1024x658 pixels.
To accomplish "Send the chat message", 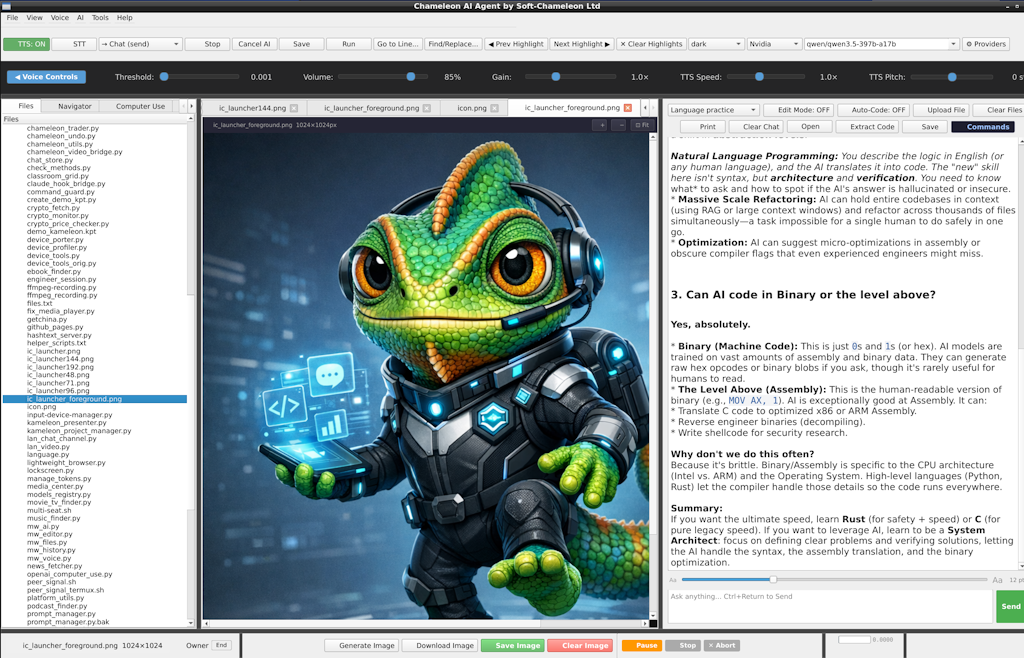I will click(x=1010, y=606).
